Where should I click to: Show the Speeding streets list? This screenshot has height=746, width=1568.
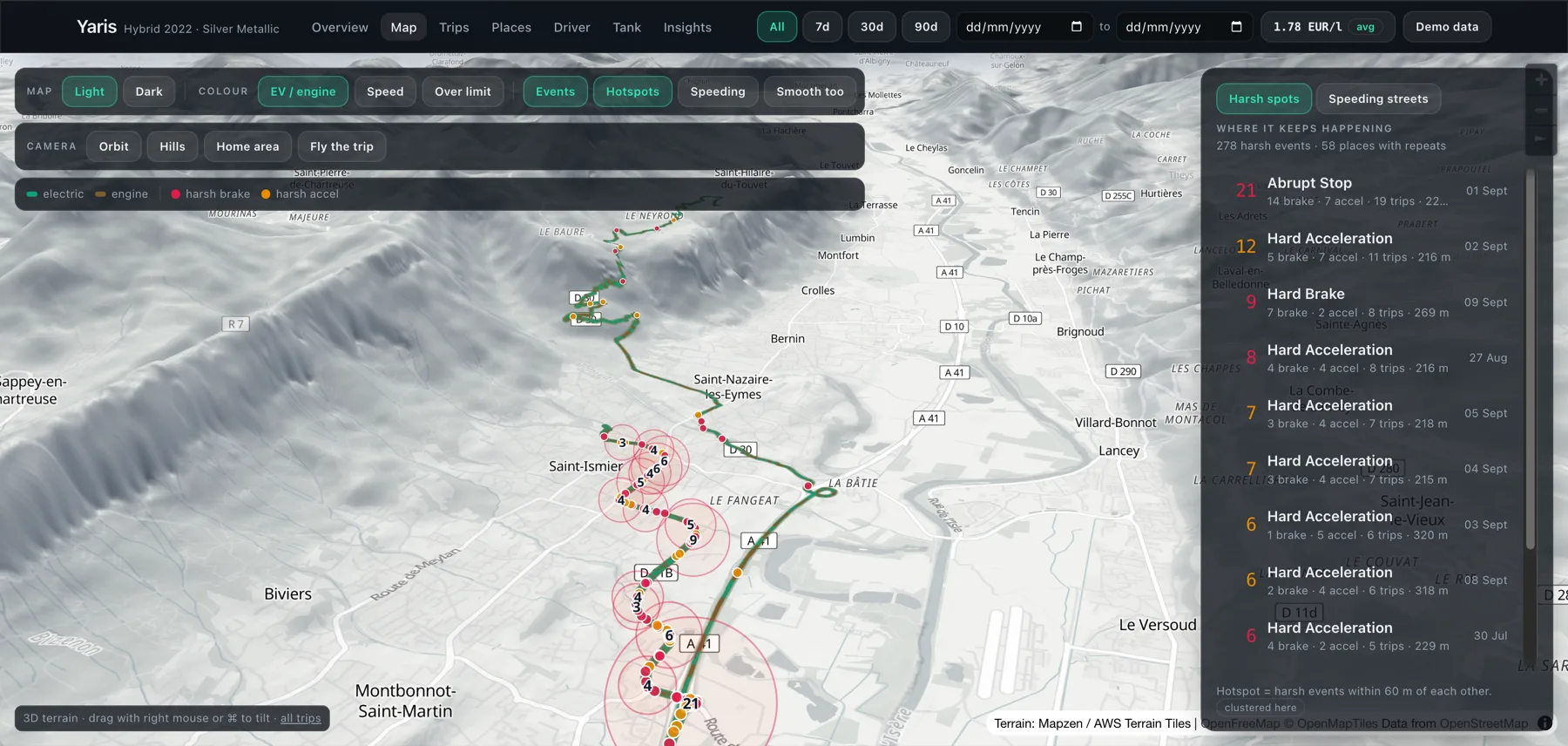point(1378,98)
